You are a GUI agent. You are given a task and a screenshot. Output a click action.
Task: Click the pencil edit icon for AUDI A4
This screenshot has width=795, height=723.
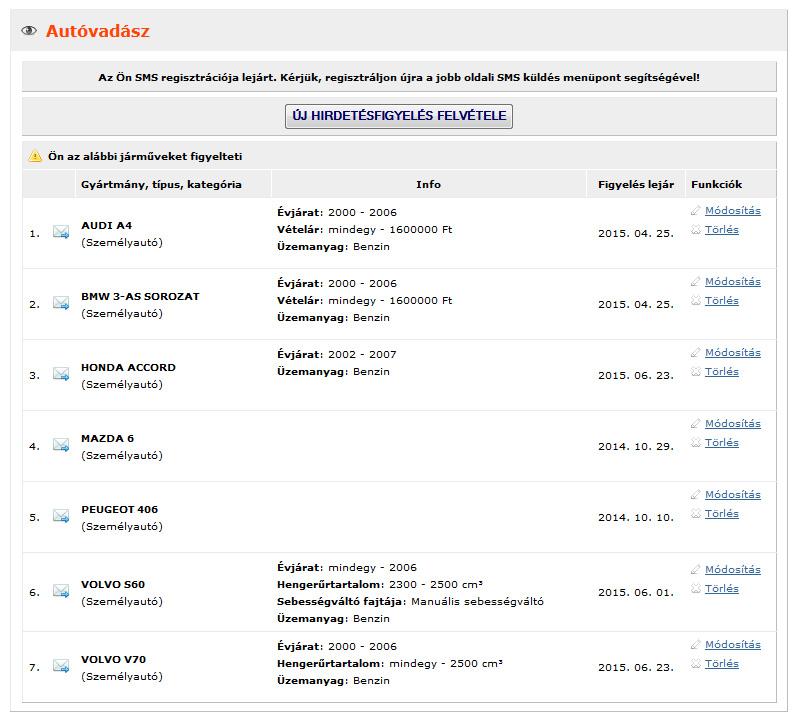click(696, 211)
